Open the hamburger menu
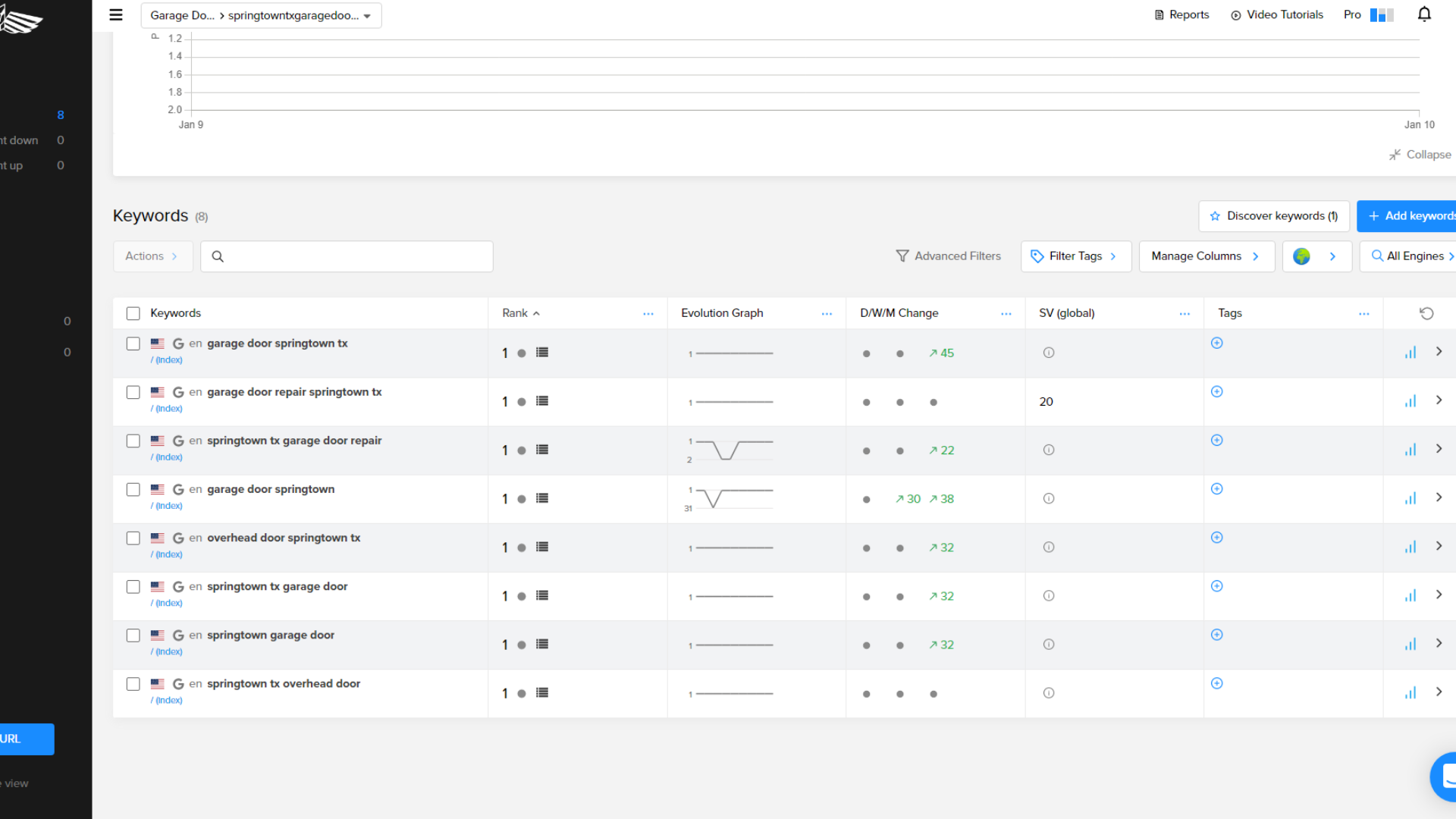This screenshot has height=819, width=1456. coord(116,14)
